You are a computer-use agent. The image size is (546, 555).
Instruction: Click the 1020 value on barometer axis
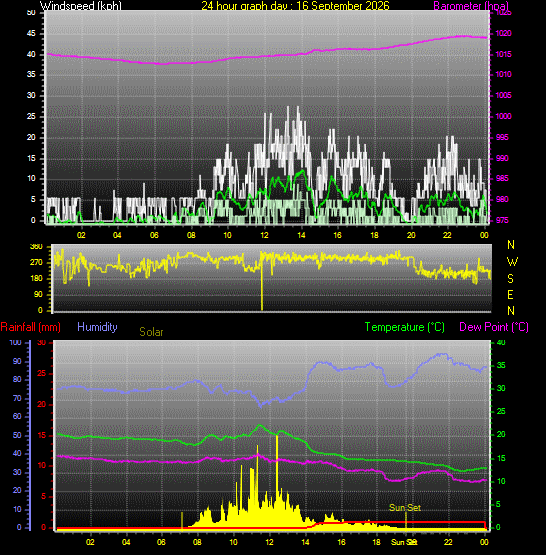(503, 33)
